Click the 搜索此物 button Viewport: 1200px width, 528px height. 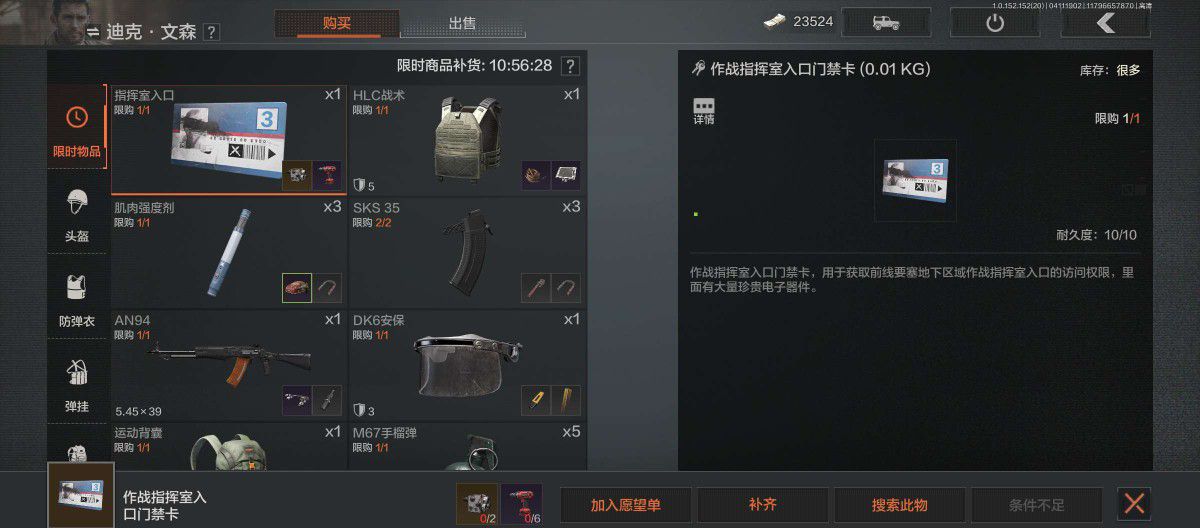[899, 505]
